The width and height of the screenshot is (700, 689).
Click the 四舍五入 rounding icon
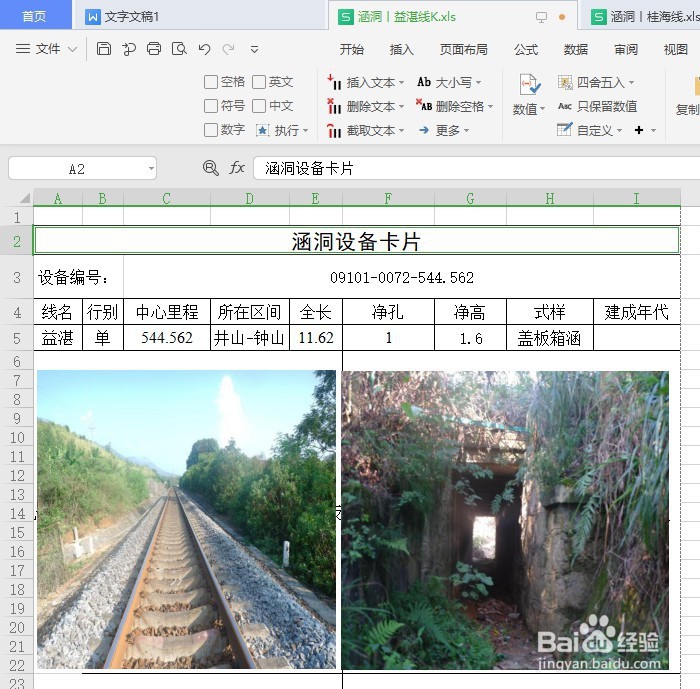(x=565, y=82)
